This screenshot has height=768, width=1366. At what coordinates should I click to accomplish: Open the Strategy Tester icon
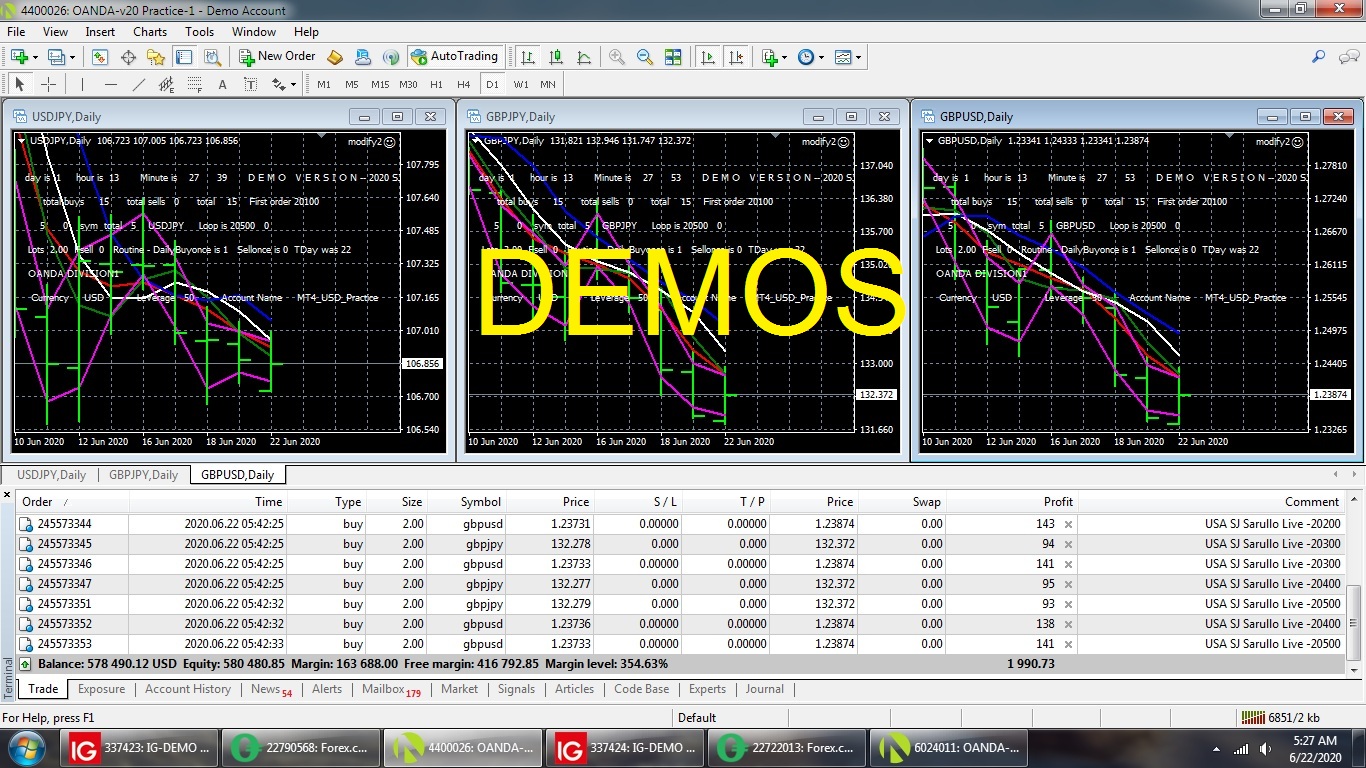coord(211,57)
